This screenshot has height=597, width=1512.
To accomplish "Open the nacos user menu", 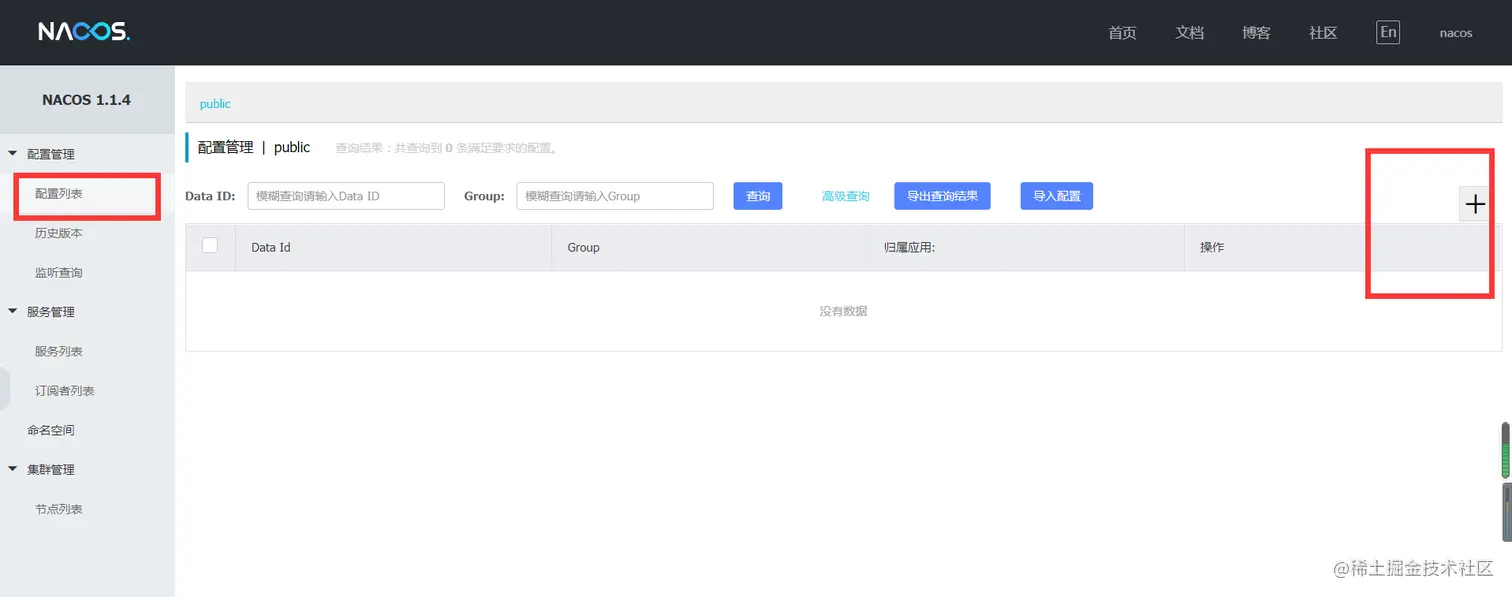I will point(1456,33).
